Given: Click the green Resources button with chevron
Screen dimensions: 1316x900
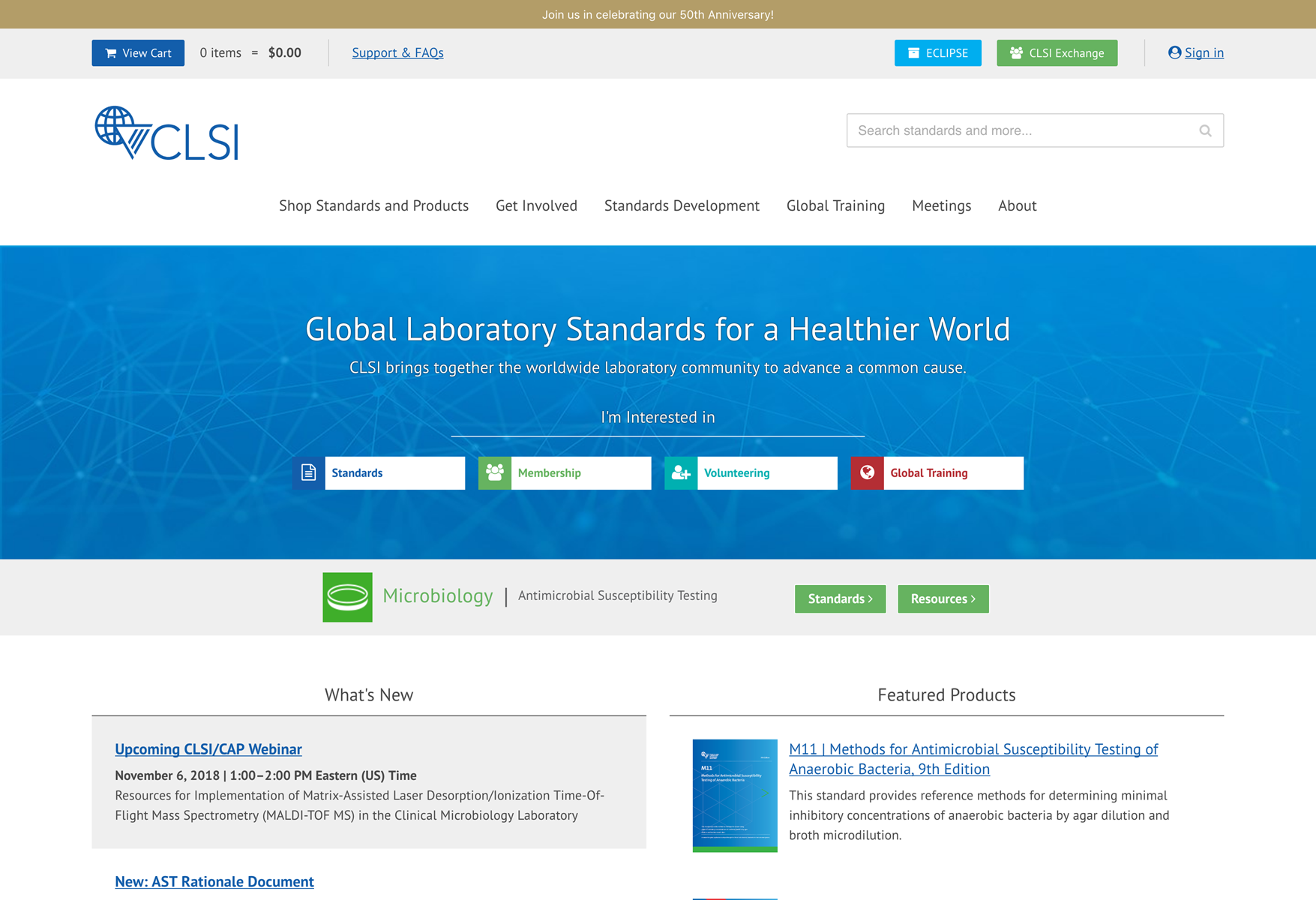Looking at the screenshot, I should tap(943, 598).
